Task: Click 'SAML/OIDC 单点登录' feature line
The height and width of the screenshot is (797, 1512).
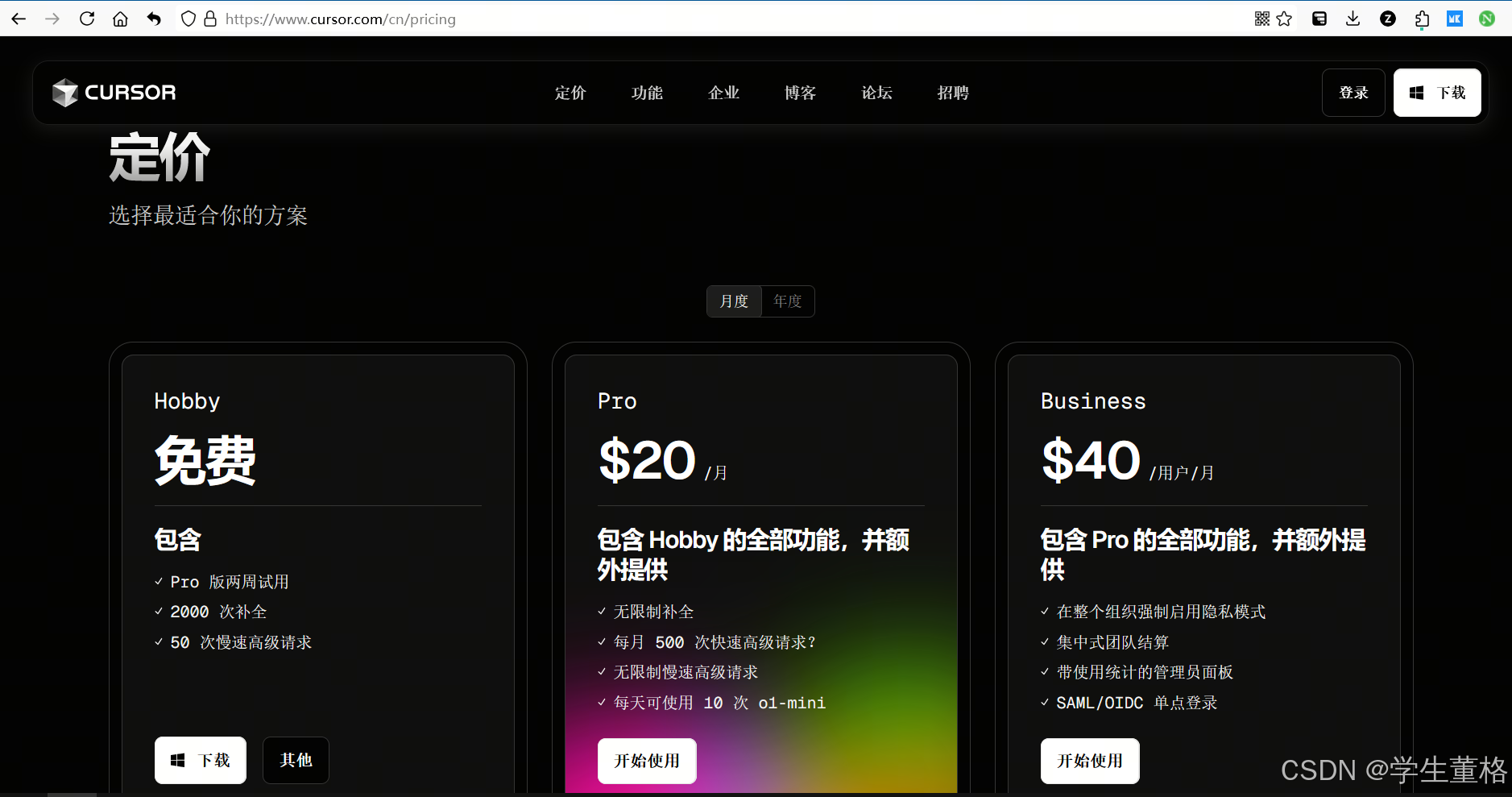Action: pyautogui.click(x=1137, y=703)
